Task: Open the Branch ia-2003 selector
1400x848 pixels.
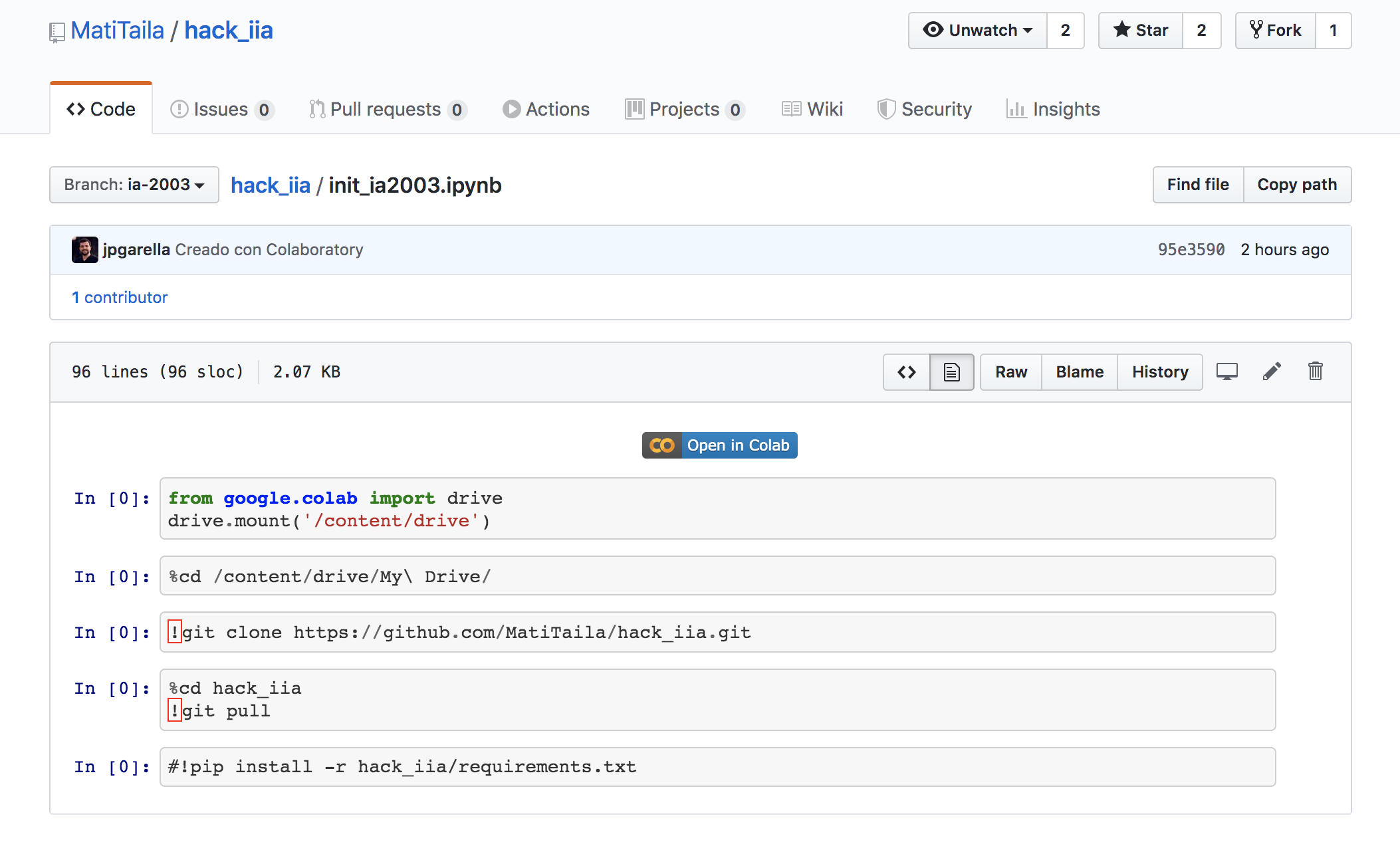Action: (x=134, y=185)
